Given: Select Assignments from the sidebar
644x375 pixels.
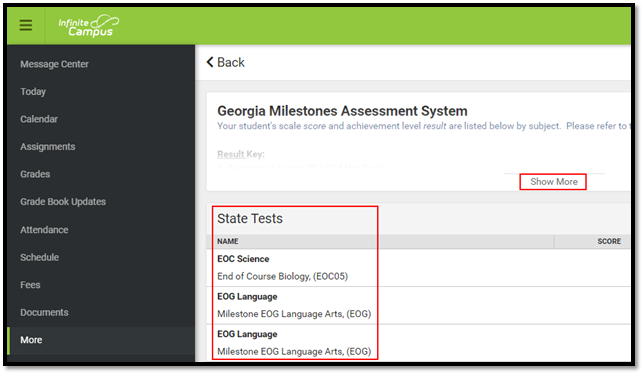Looking at the screenshot, I should 48,147.
